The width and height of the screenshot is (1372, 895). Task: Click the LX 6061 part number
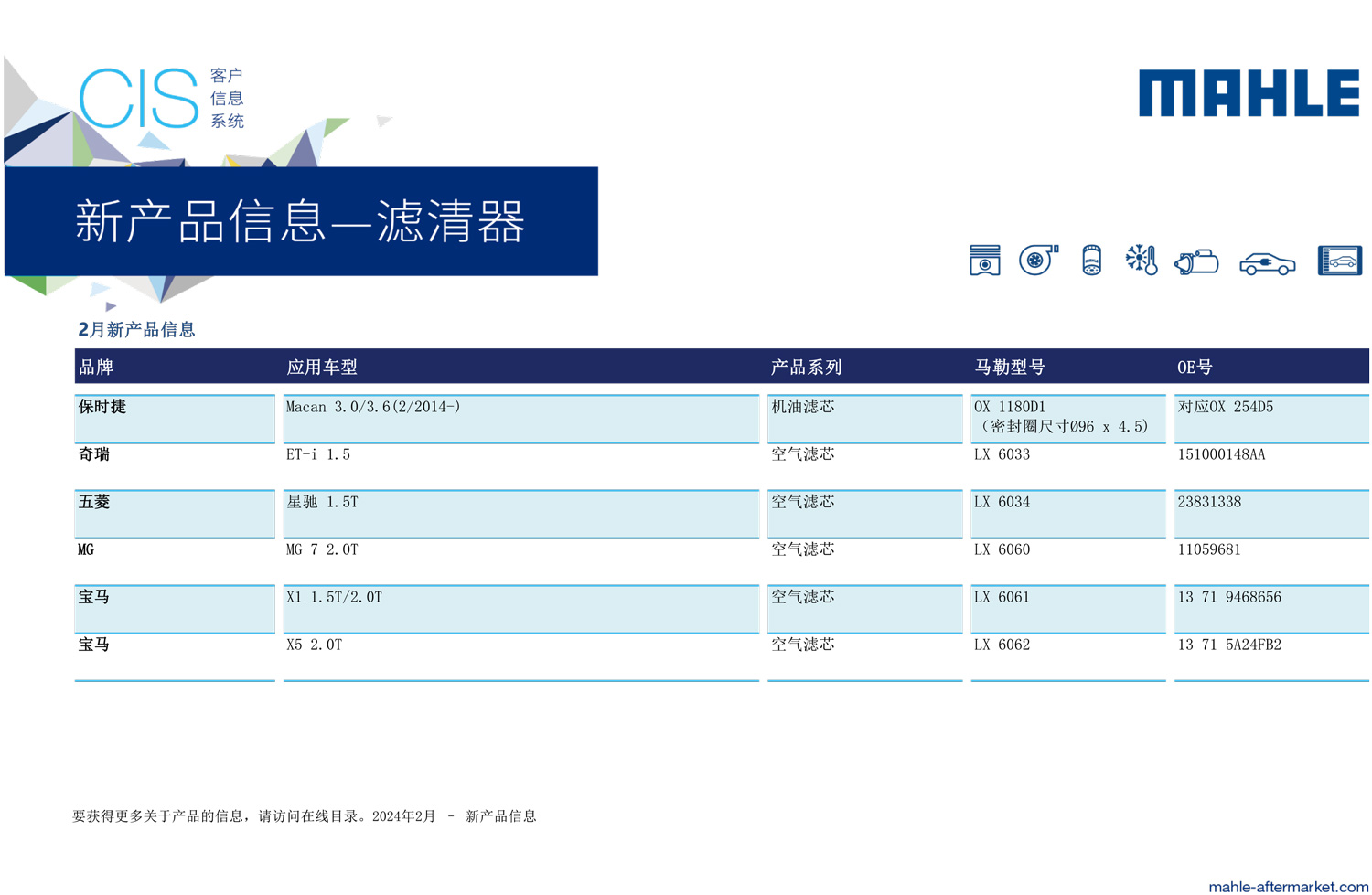pyautogui.click(x=1002, y=597)
